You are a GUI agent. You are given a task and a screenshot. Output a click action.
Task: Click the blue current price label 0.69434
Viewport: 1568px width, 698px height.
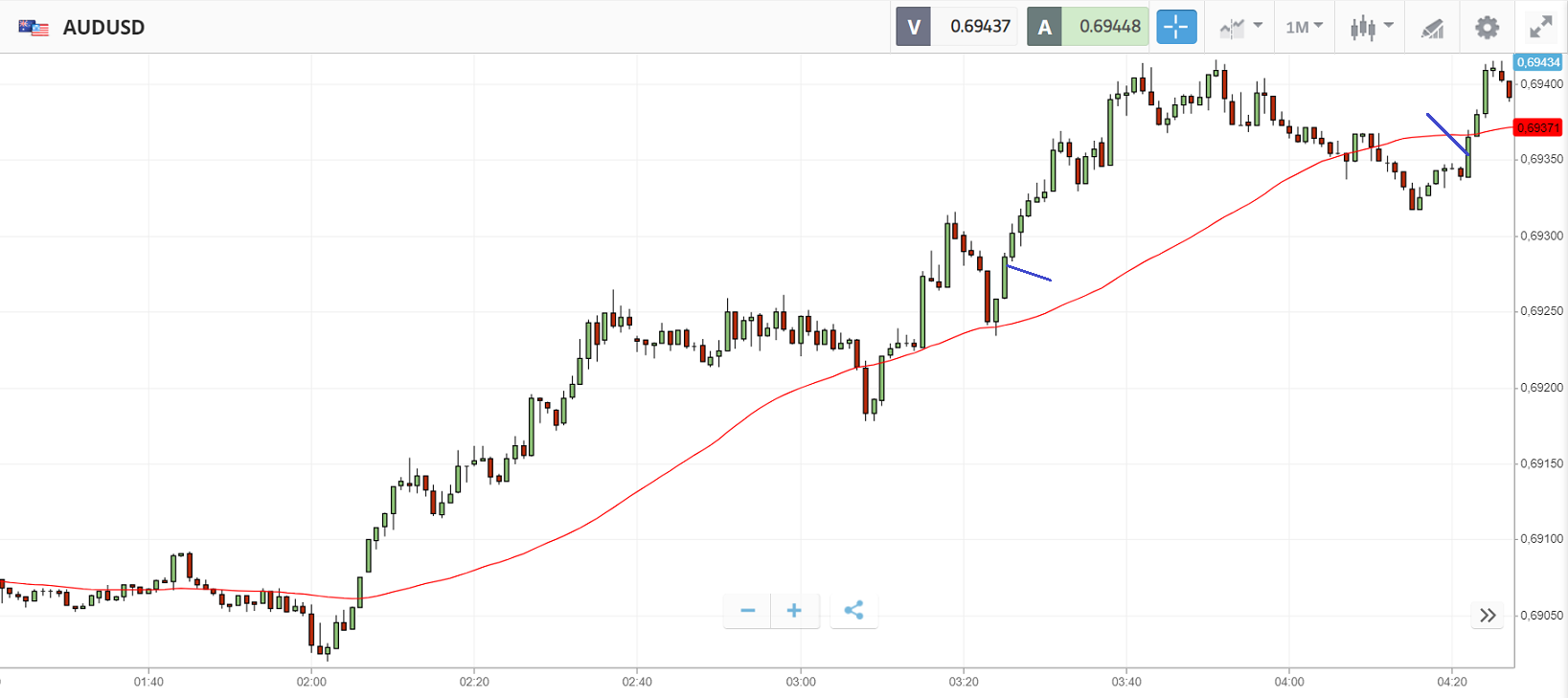pyautogui.click(x=1538, y=62)
